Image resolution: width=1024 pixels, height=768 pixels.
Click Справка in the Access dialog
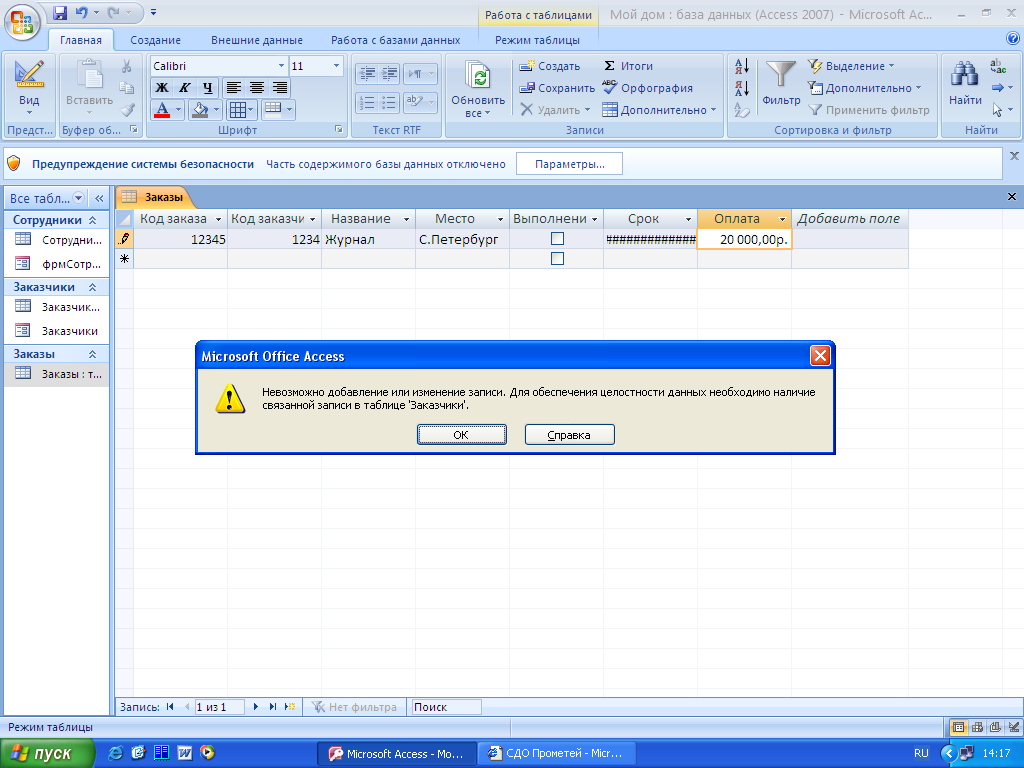(569, 435)
